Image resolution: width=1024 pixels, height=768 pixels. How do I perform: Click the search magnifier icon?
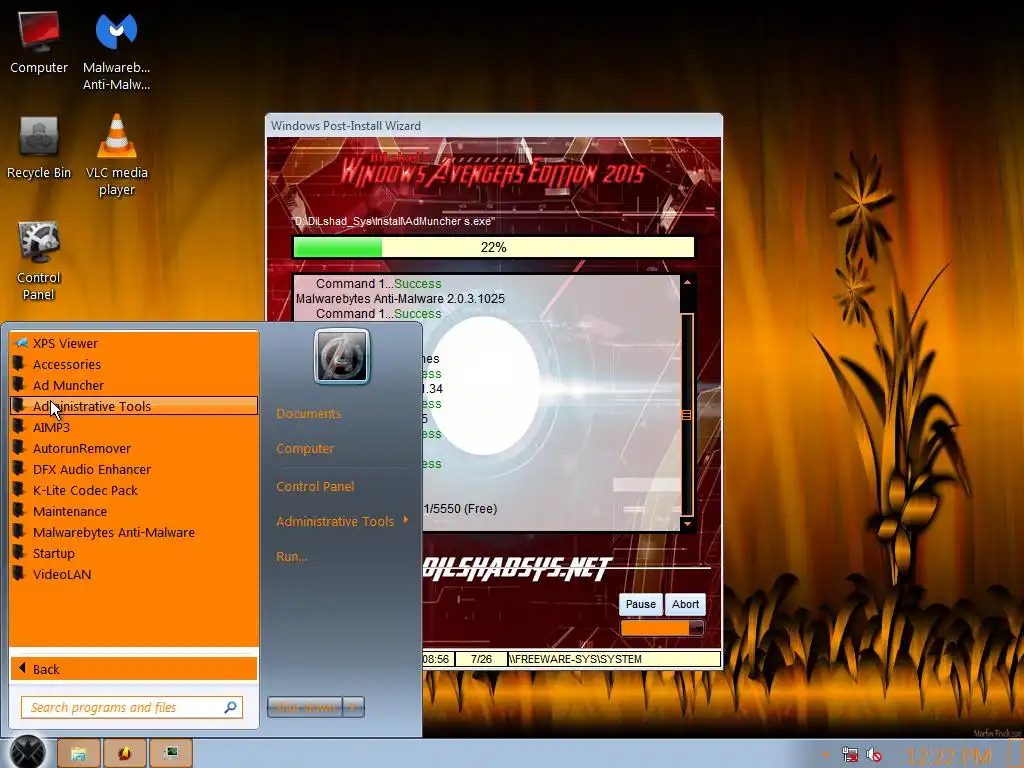(230, 707)
